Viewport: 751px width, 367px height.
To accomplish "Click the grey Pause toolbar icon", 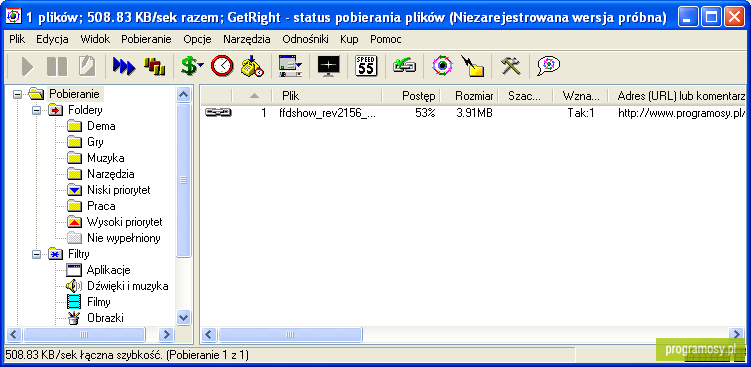I will click(x=57, y=66).
